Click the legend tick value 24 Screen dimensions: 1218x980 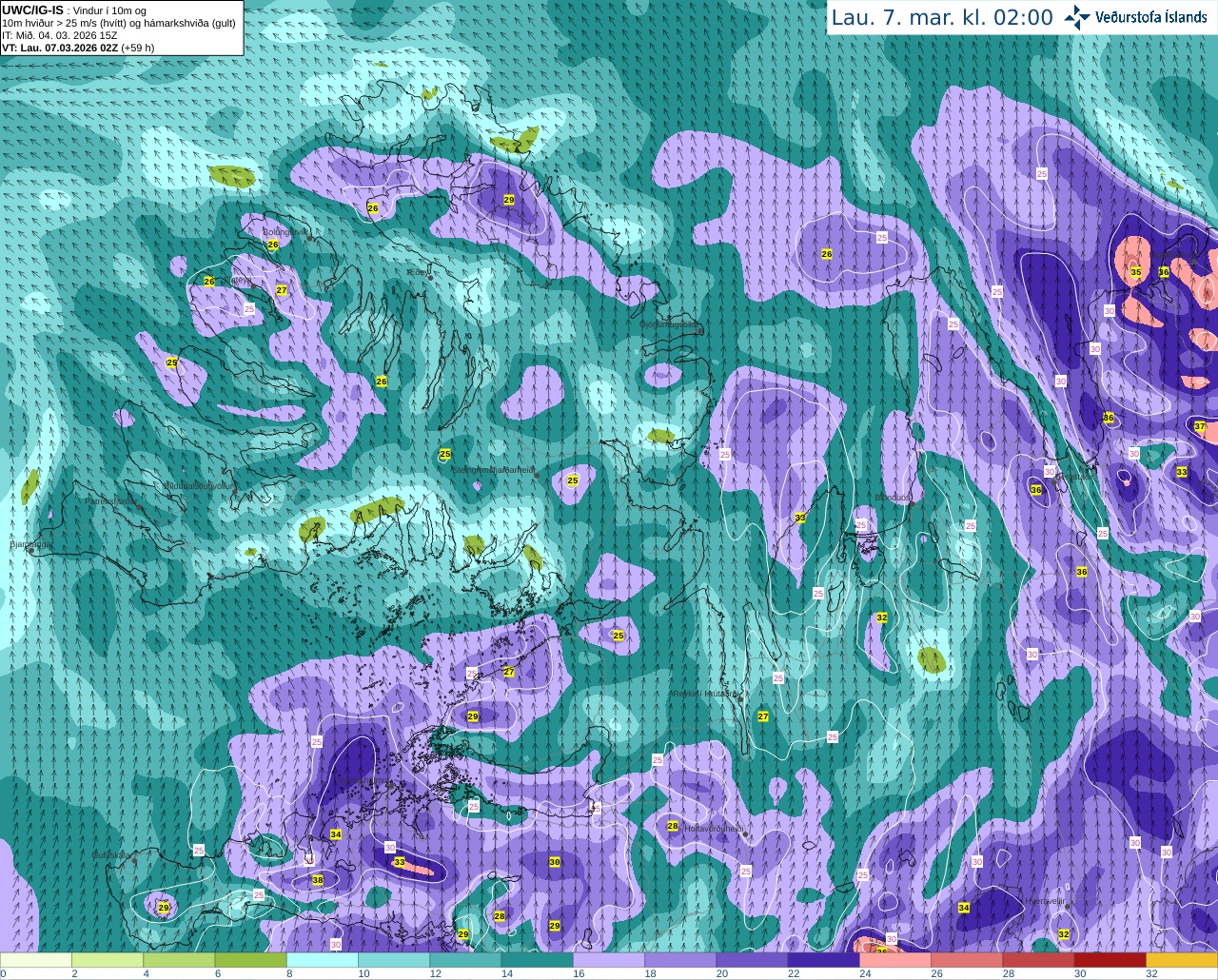tap(865, 973)
